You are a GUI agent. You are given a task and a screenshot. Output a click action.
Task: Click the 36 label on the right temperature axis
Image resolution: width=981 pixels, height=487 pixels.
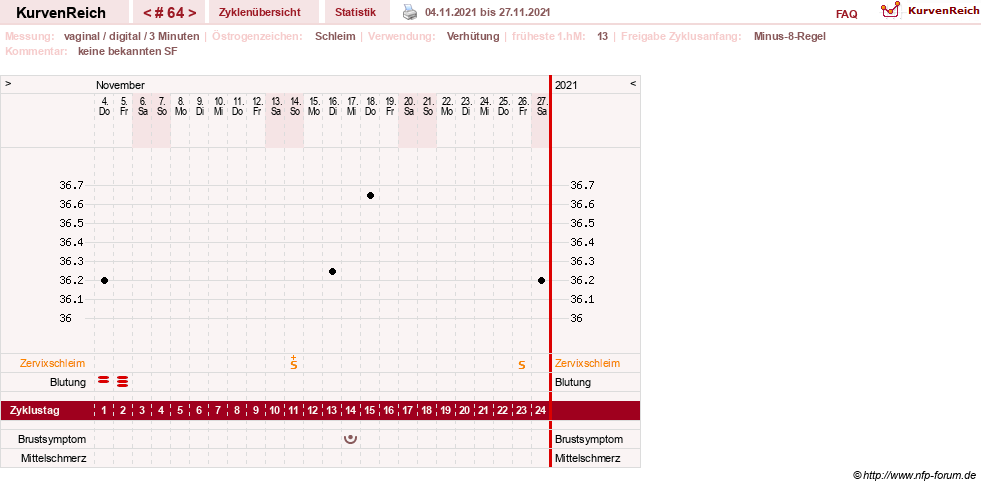click(x=576, y=318)
